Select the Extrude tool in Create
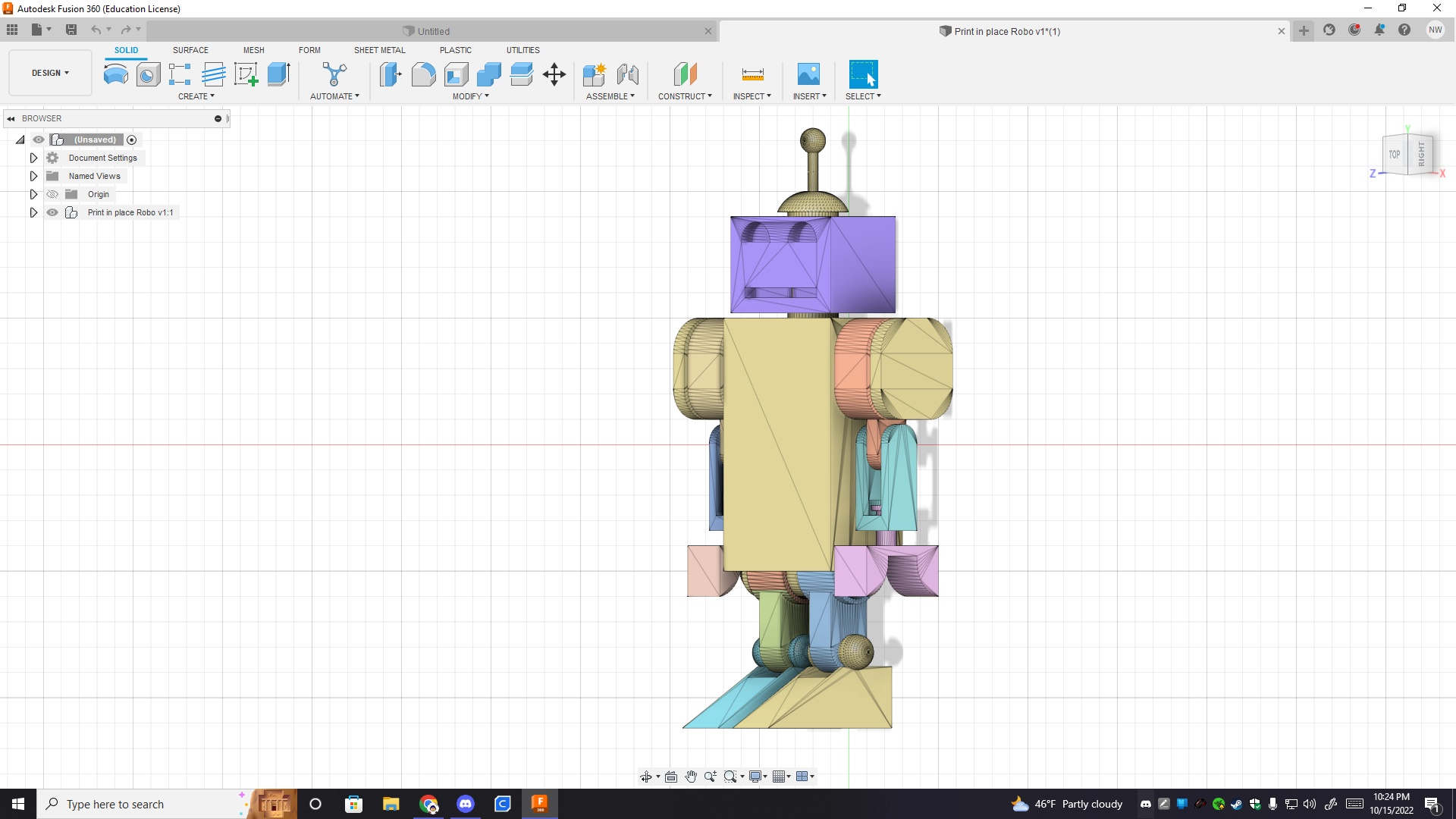 (278, 74)
